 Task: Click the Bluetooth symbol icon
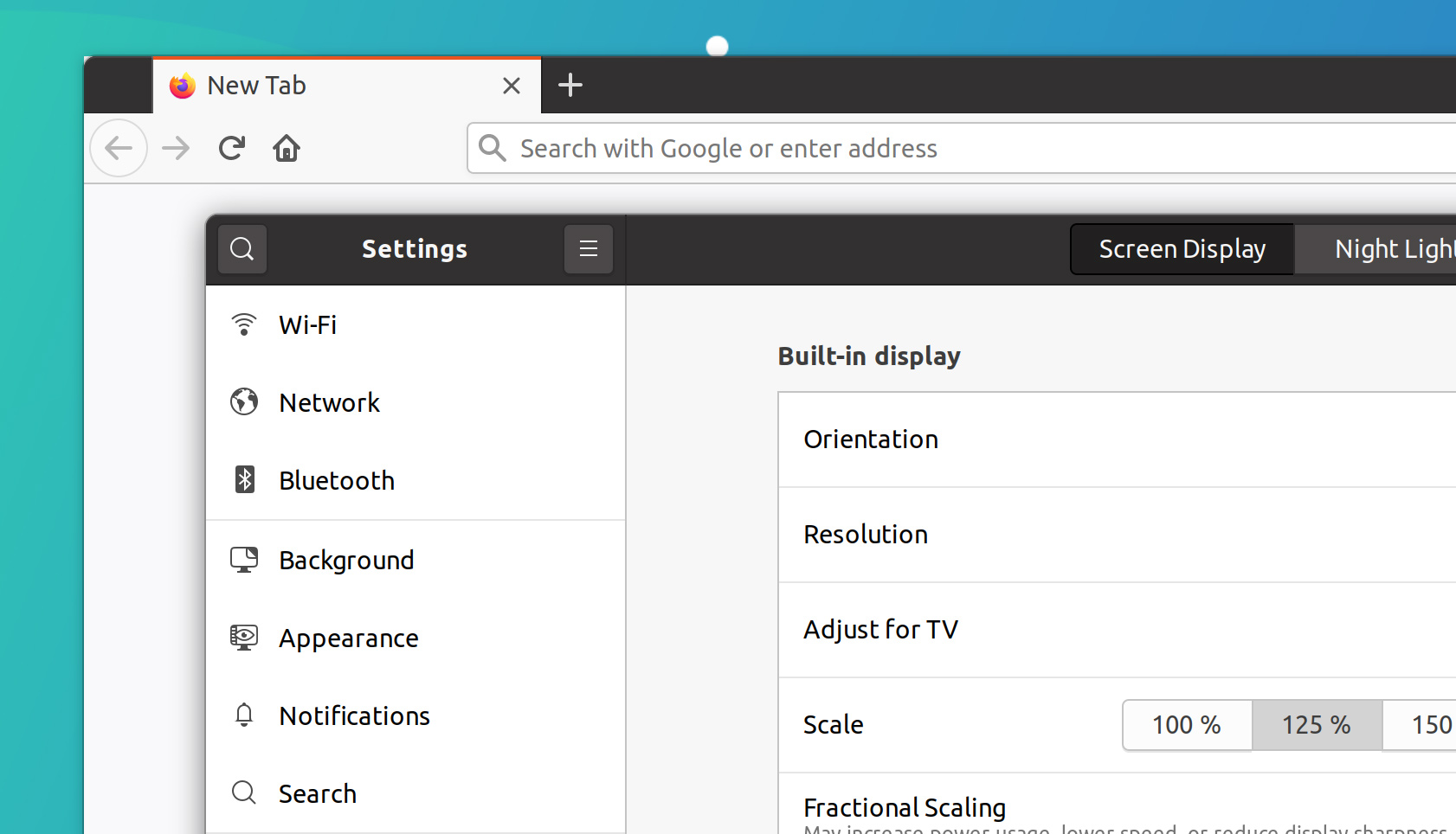pos(245,479)
